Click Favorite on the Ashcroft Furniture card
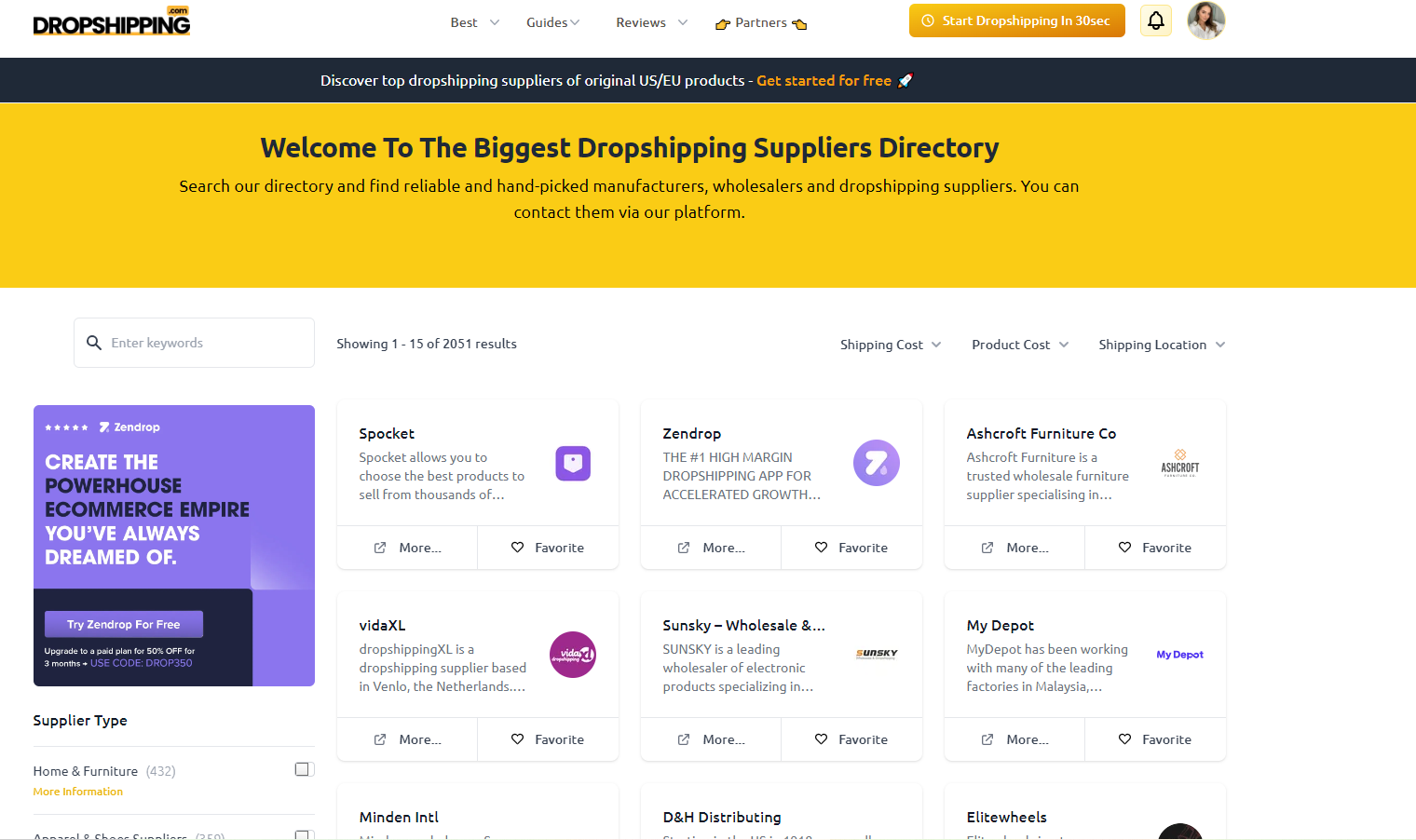Viewport: 1416px width, 840px height. (x=1155, y=548)
